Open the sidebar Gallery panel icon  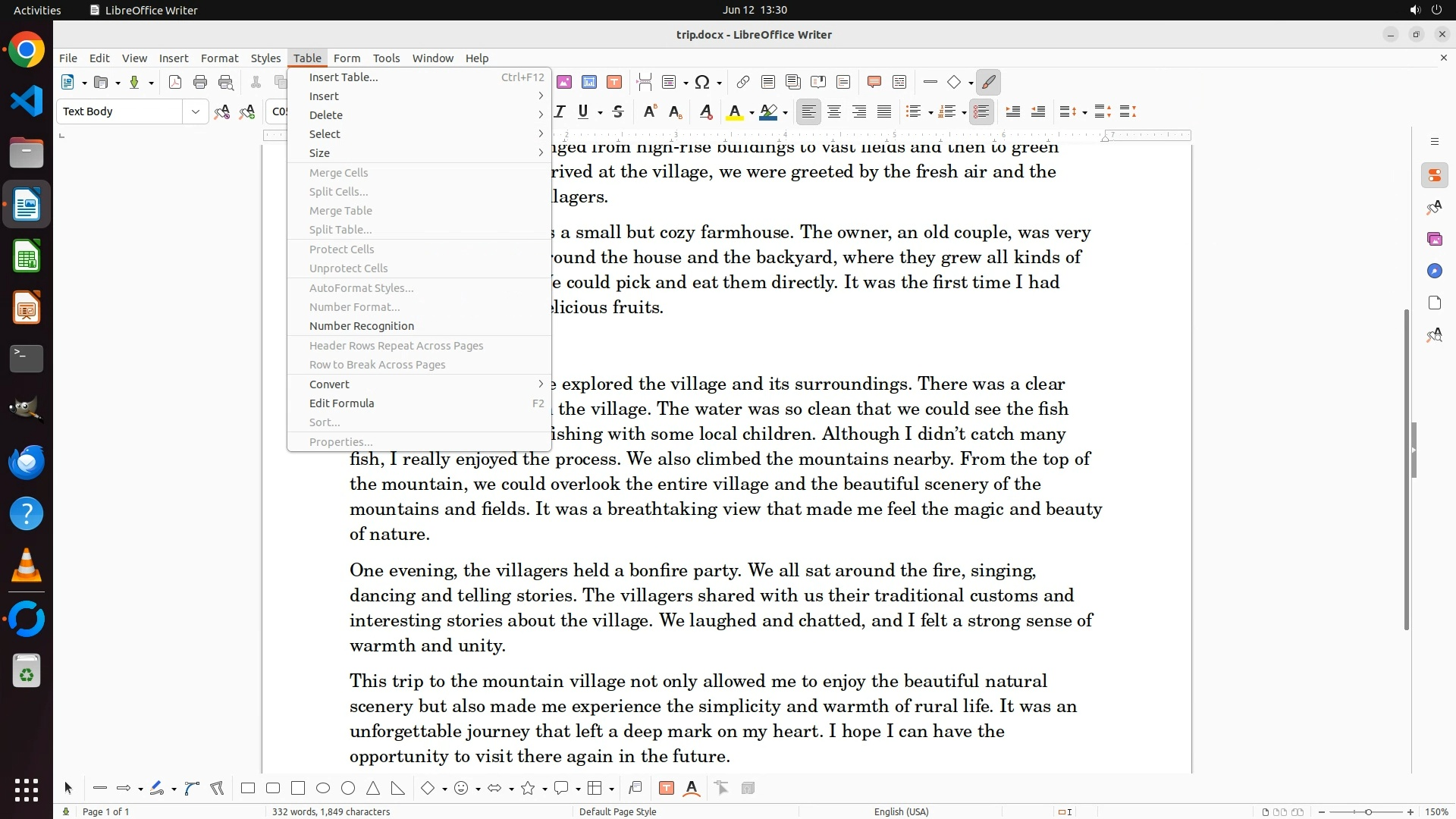click(1434, 239)
